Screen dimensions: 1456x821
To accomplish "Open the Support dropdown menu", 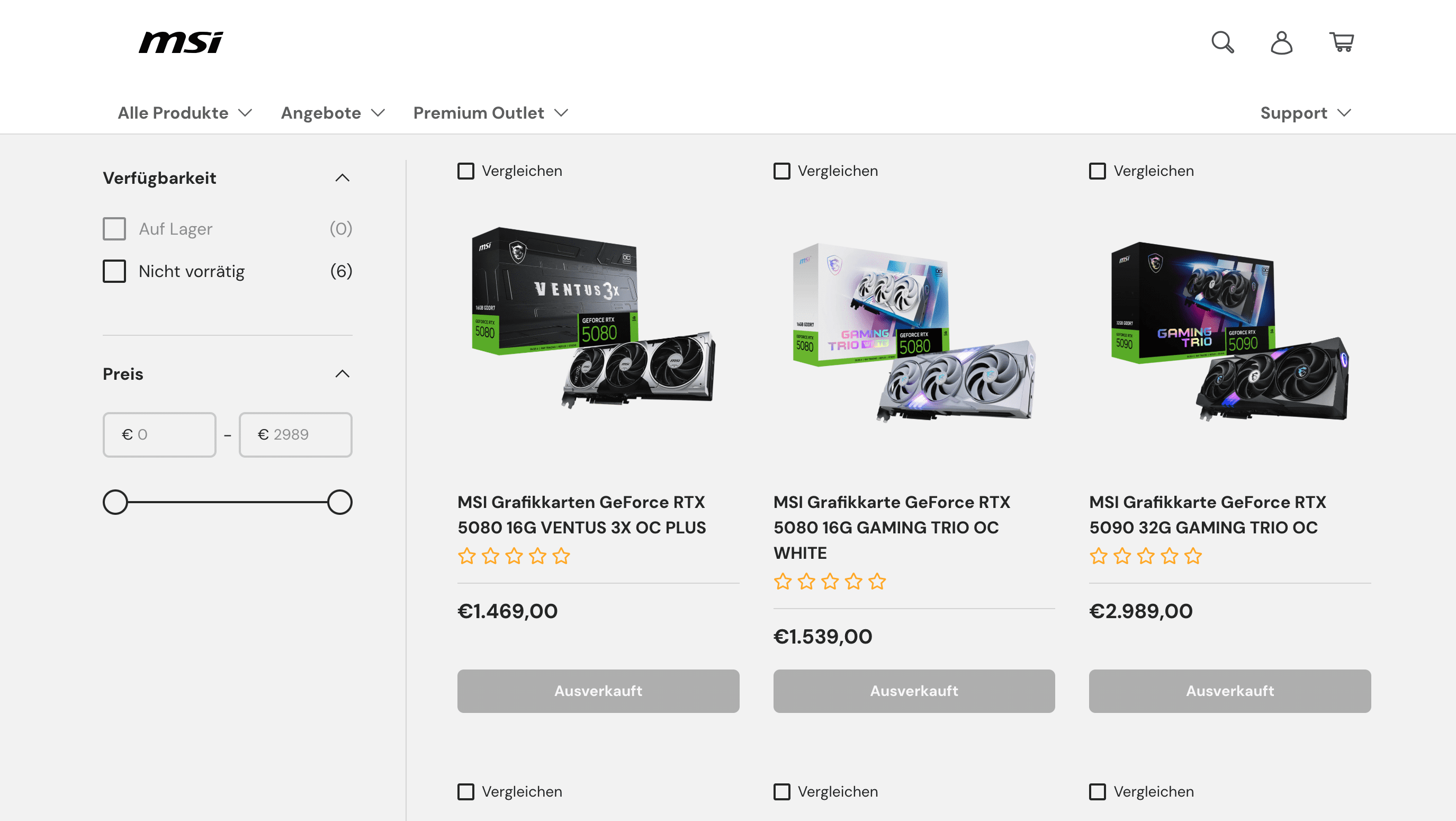I will coord(1306,113).
